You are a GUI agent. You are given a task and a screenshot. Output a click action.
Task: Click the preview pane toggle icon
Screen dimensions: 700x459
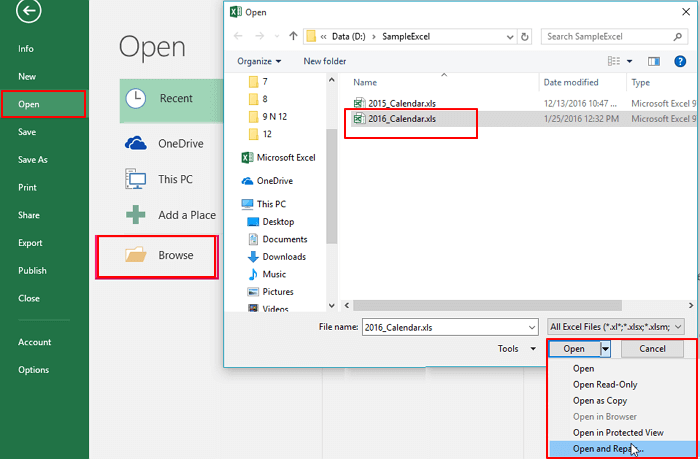653,61
